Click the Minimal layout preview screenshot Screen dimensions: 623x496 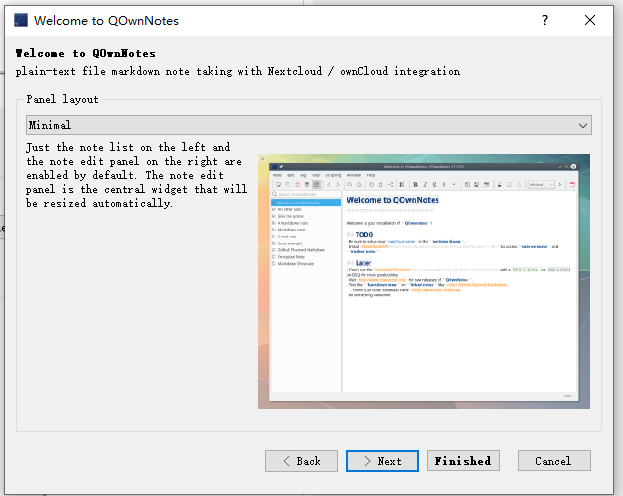click(x=424, y=281)
